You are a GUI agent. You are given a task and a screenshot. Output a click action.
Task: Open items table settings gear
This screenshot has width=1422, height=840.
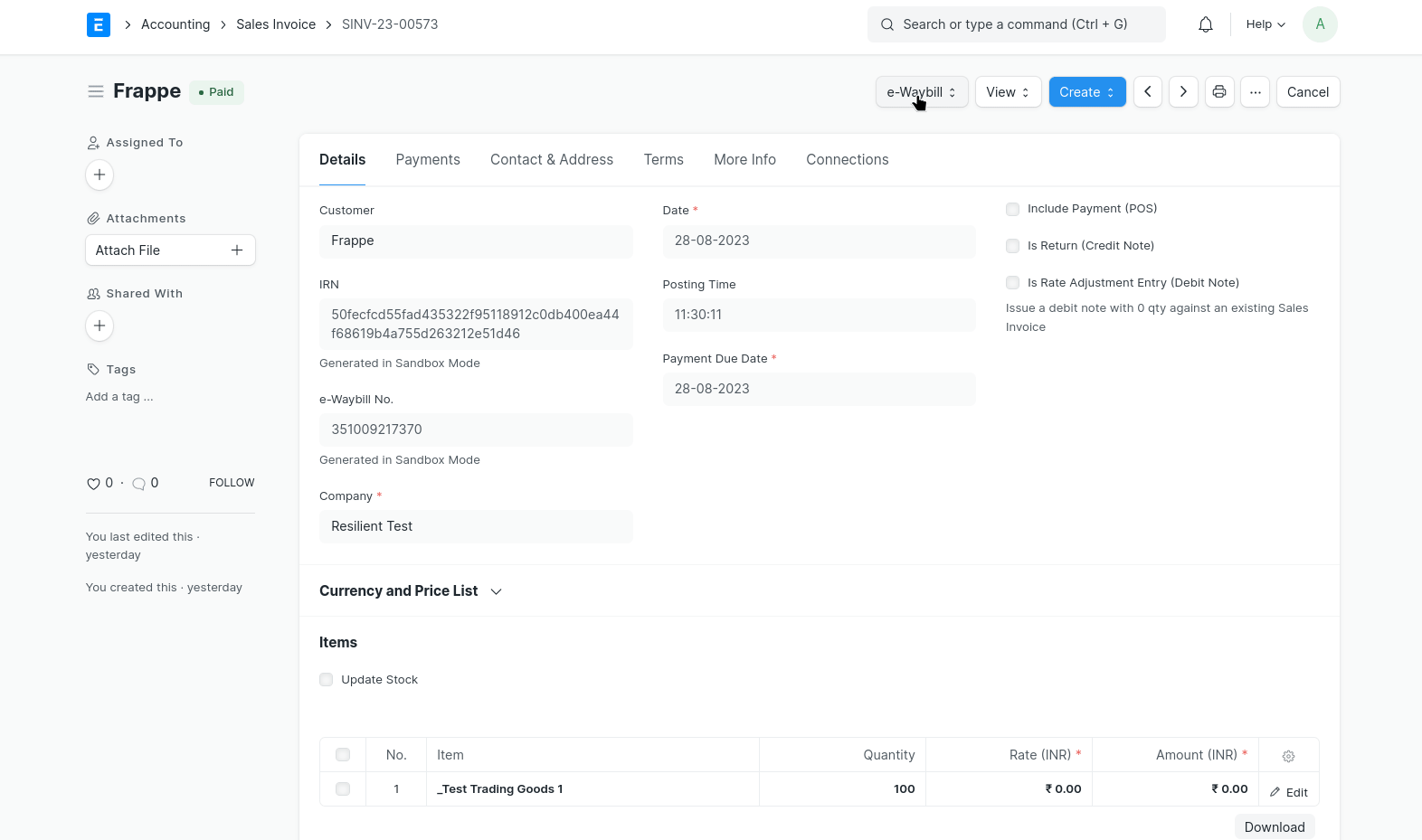(1288, 756)
